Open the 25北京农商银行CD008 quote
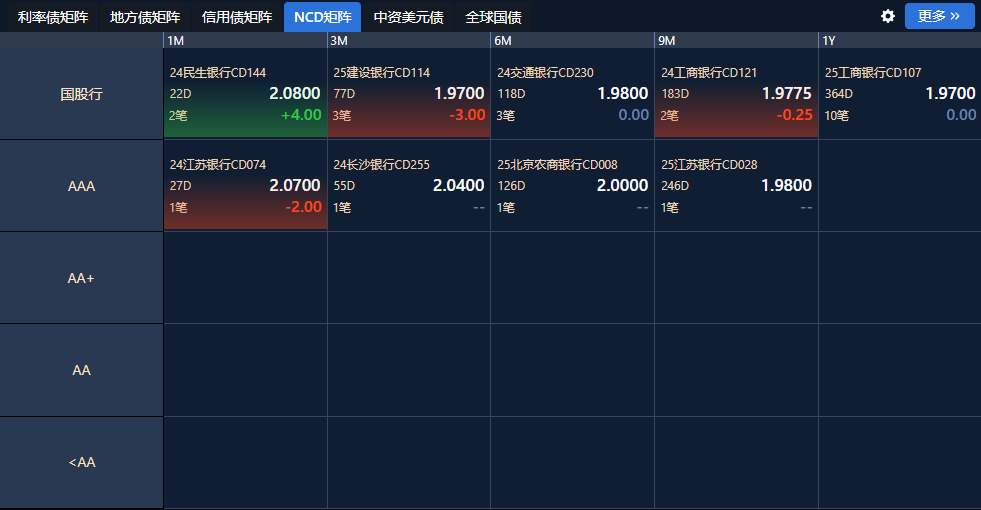 click(x=572, y=186)
